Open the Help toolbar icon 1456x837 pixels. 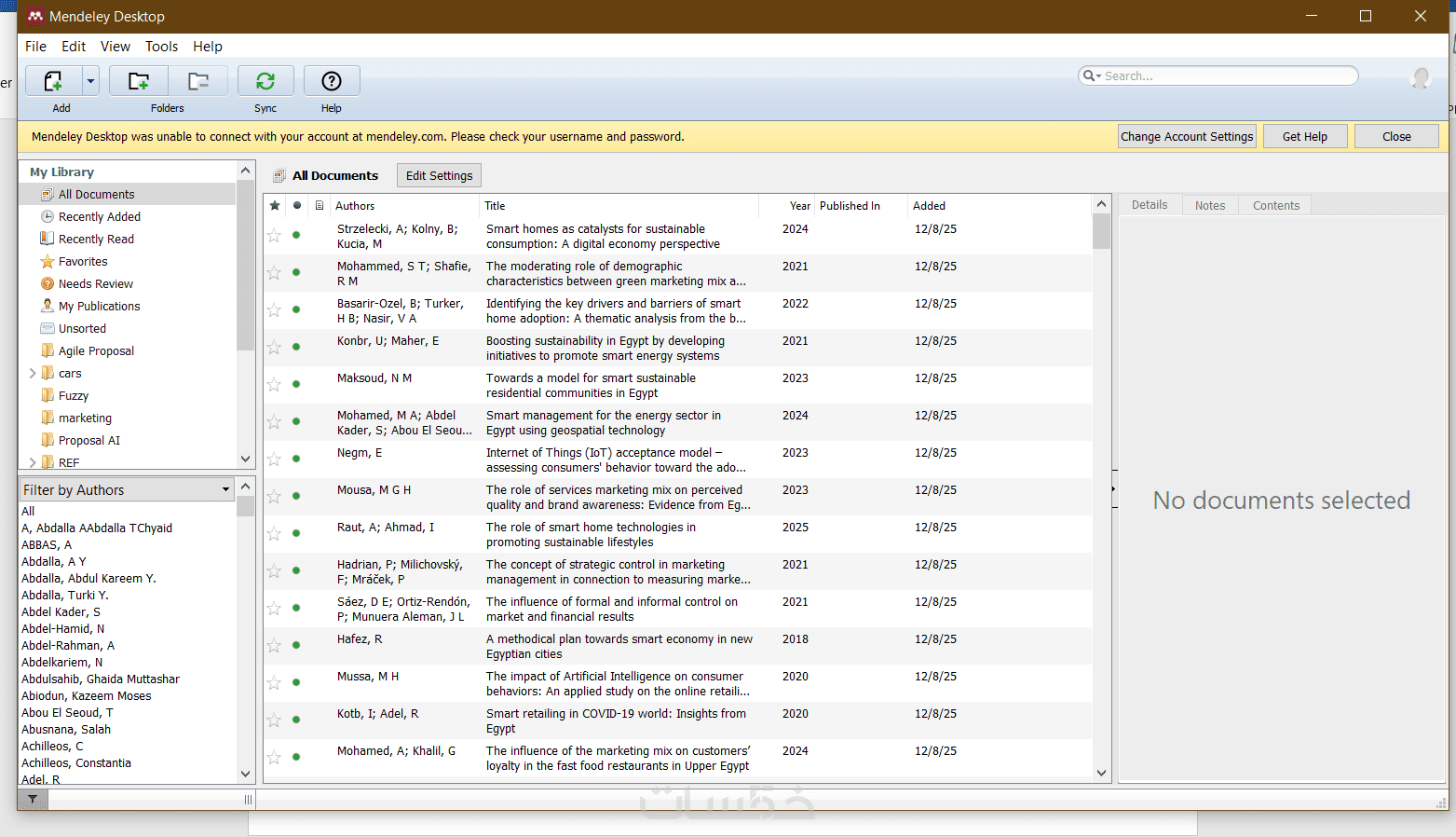pos(332,81)
